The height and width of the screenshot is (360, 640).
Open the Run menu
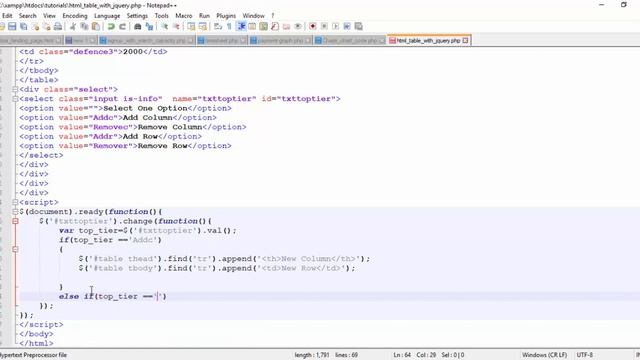click(x=204, y=16)
